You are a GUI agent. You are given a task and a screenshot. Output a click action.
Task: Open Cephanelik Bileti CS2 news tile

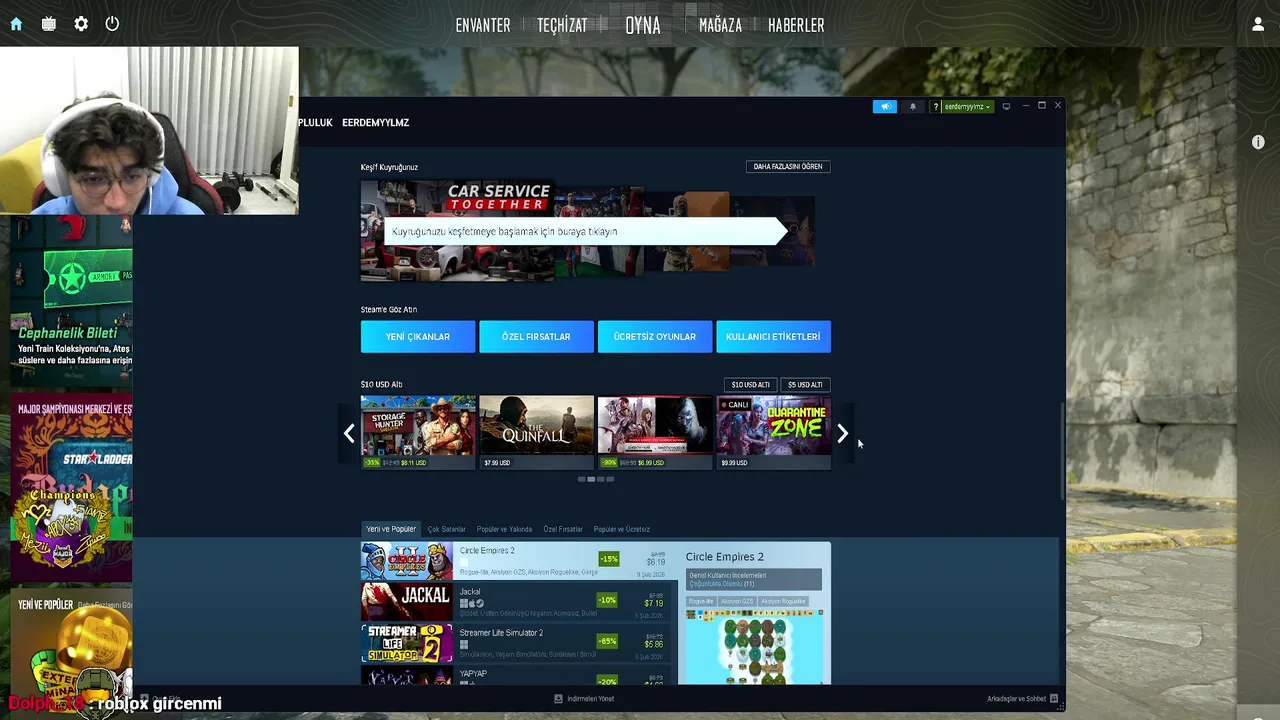[x=71, y=303]
